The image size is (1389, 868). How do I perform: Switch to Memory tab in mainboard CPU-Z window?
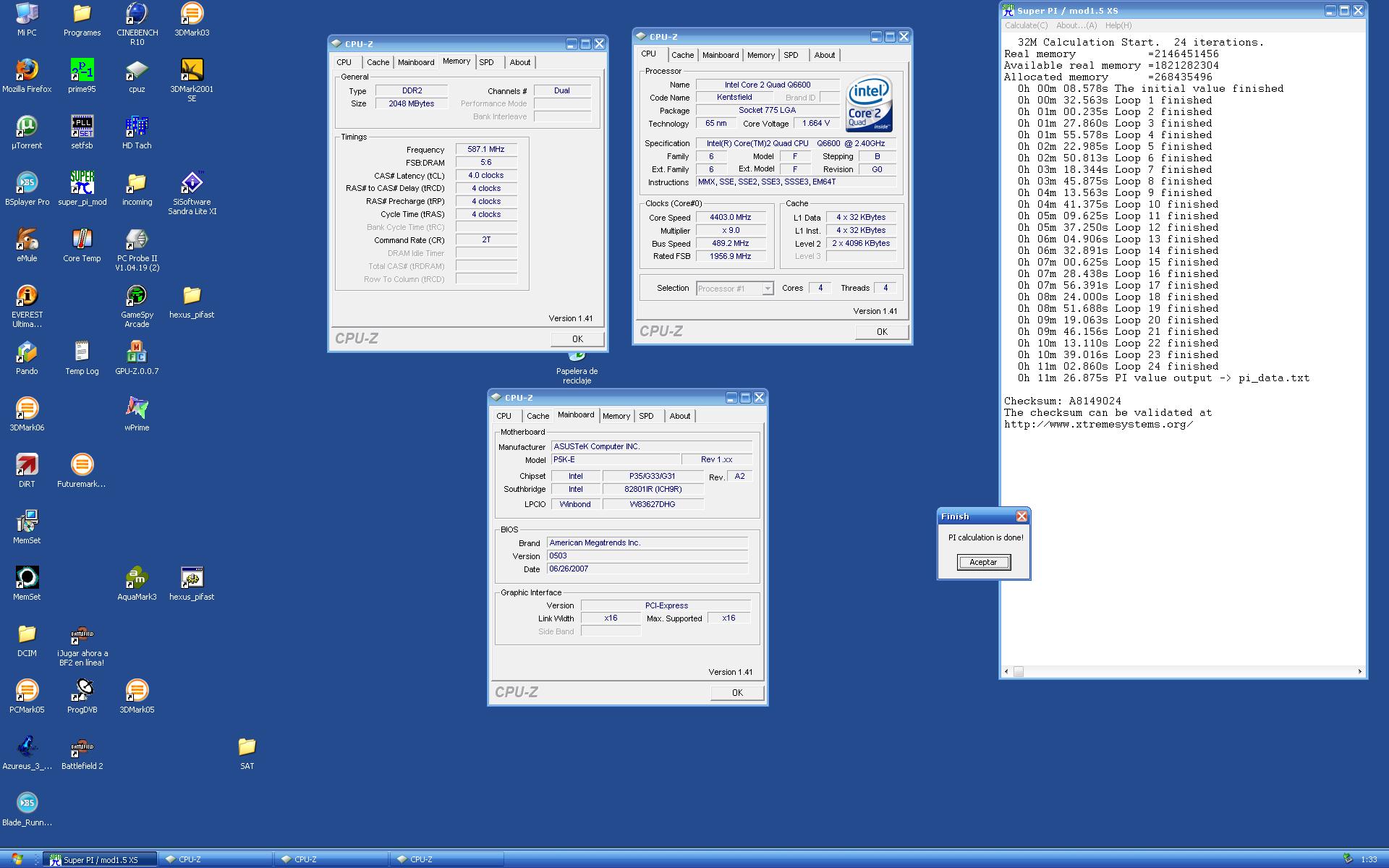[x=616, y=416]
